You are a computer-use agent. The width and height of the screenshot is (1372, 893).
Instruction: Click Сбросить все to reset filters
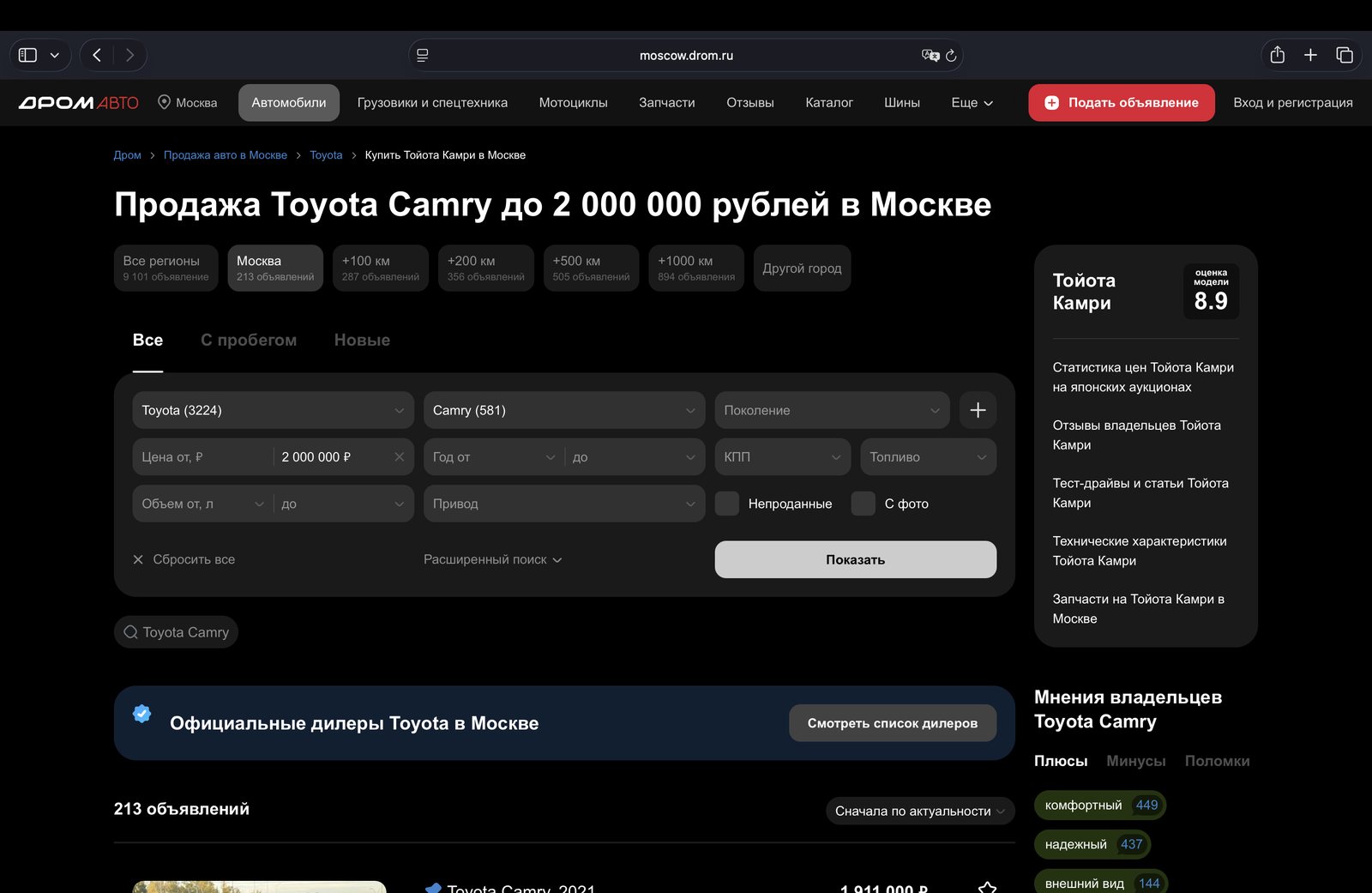[184, 559]
